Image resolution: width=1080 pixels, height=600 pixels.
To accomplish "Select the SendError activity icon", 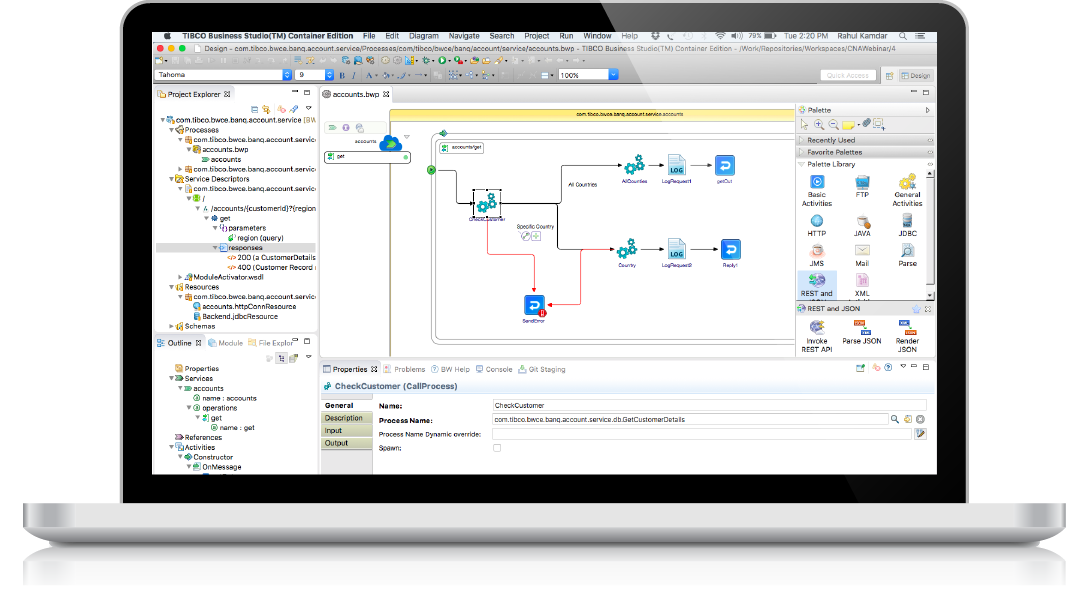I will pos(534,304).
